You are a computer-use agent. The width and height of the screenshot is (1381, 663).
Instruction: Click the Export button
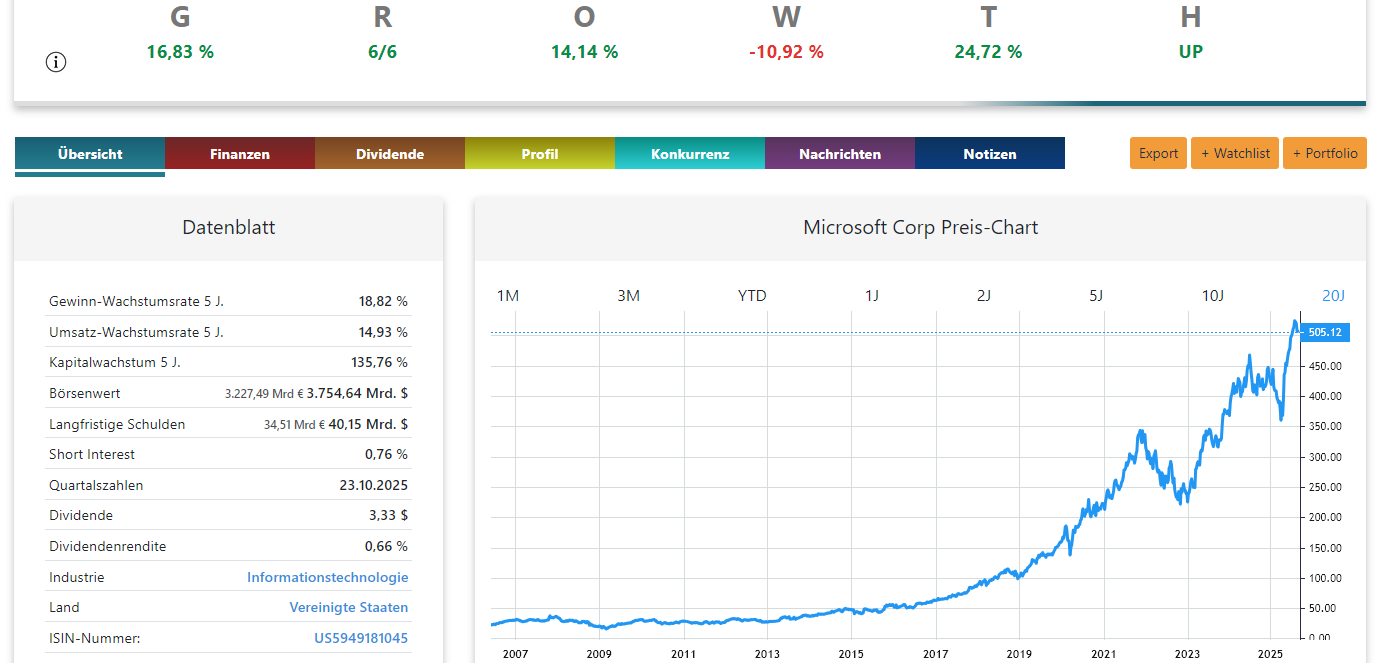[x=1159, y=153]
